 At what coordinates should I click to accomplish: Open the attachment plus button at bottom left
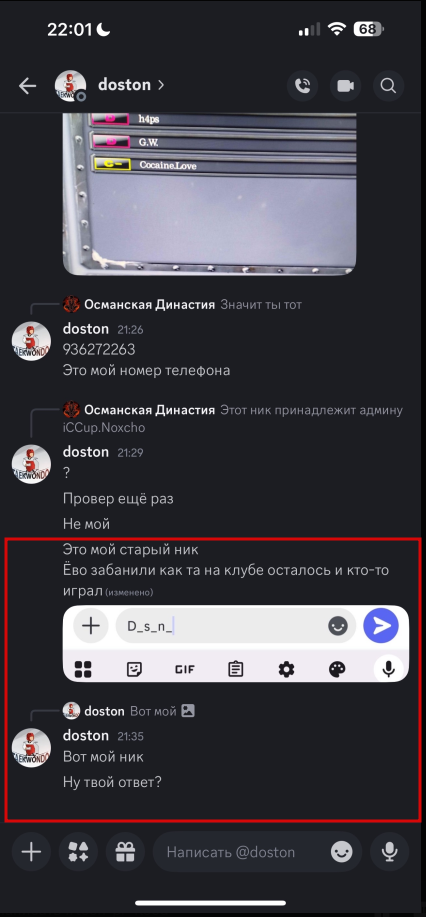[31, 852]
